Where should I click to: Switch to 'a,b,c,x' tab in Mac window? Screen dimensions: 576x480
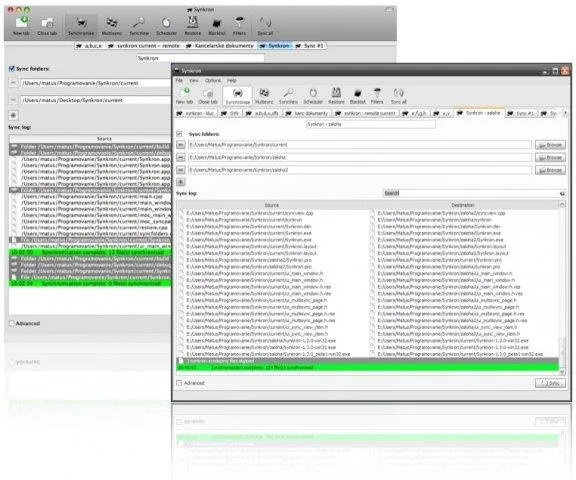click(90, 46)
